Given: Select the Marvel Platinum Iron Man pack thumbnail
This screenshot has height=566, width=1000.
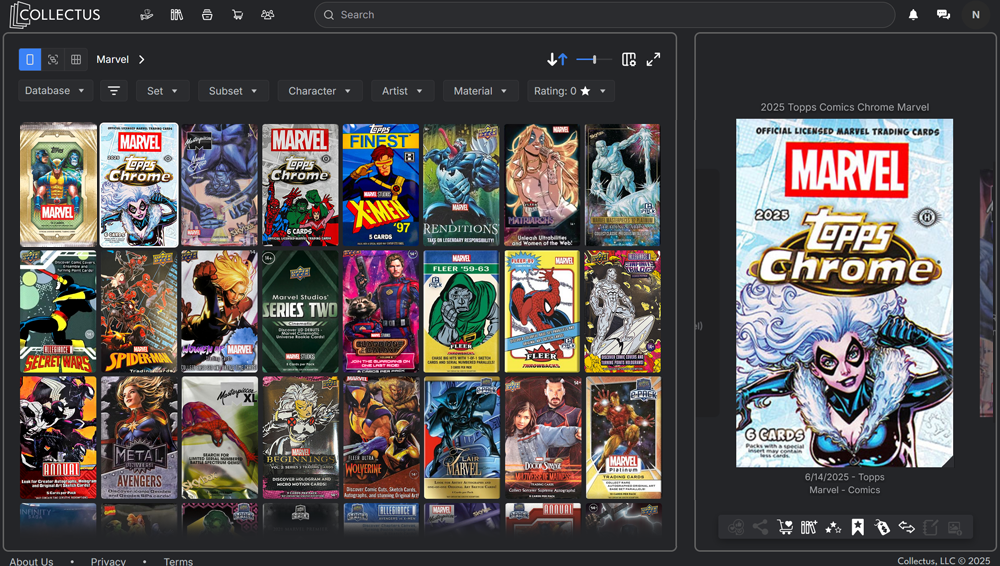Looking at the screenshot, I should click(623, 438).
